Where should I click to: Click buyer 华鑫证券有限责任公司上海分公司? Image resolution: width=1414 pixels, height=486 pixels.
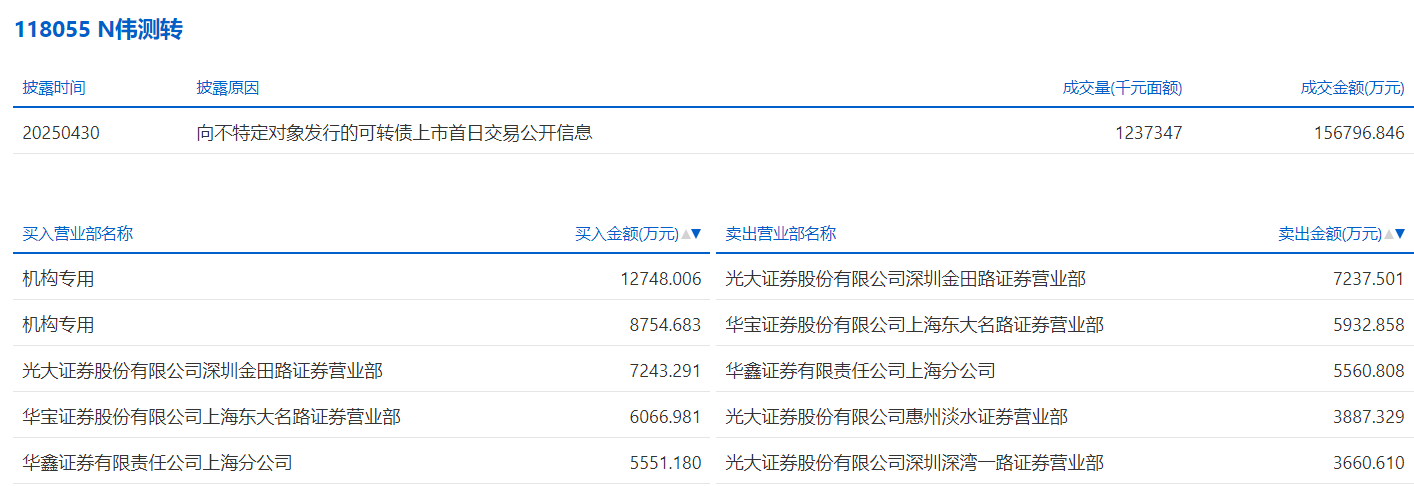[157, 463]
